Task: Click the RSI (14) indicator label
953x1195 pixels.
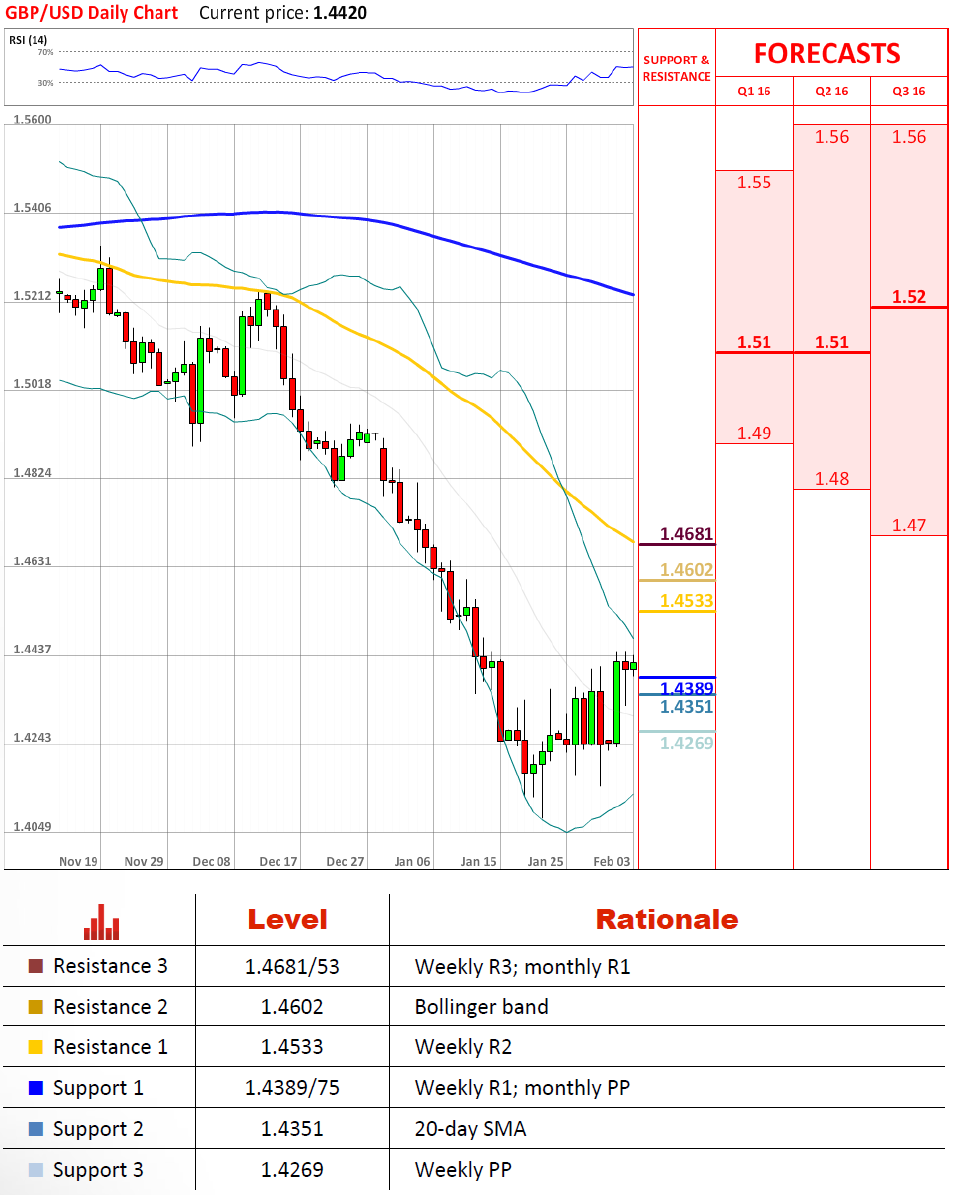Action: [28, 40]
